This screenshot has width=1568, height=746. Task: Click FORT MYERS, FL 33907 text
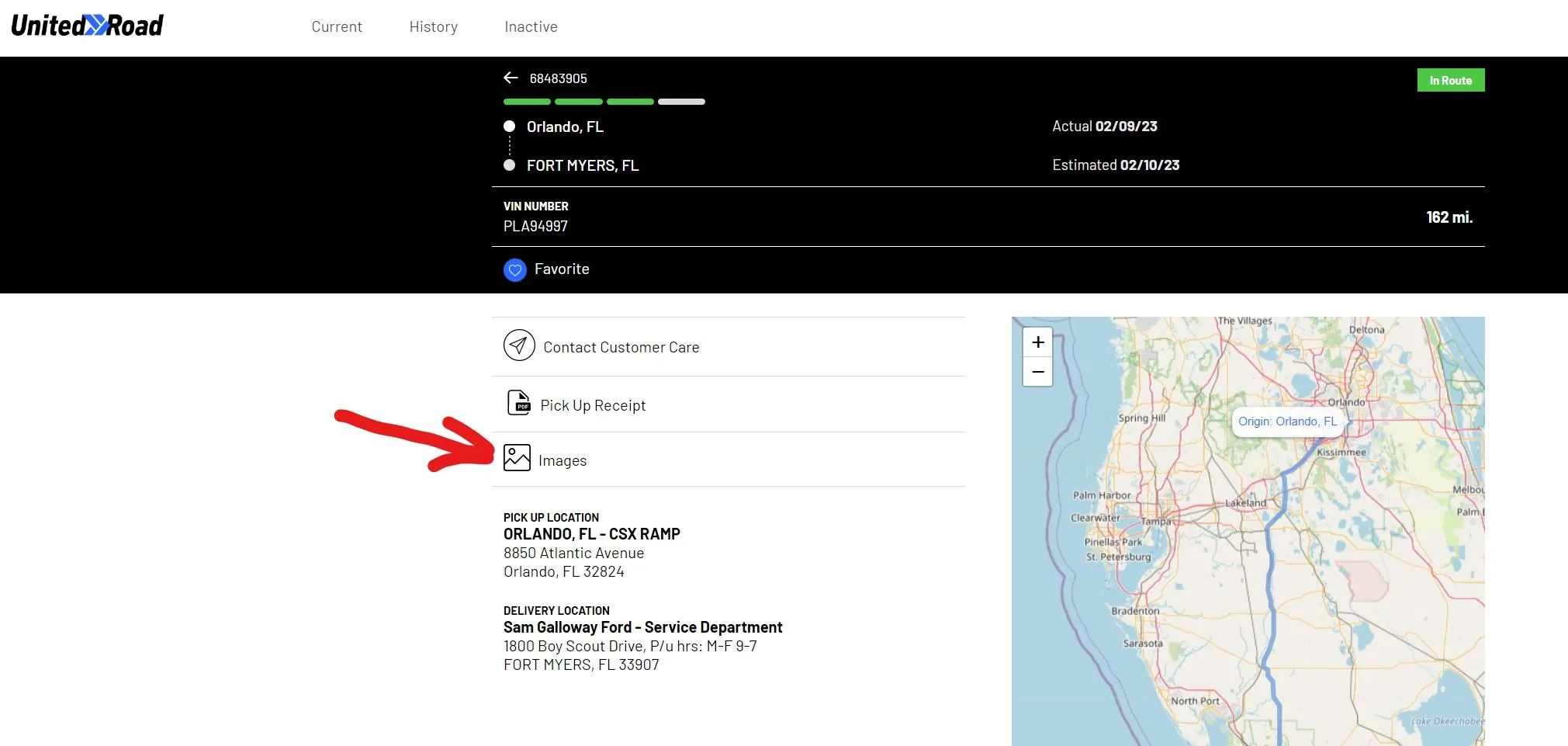(581, 664)
